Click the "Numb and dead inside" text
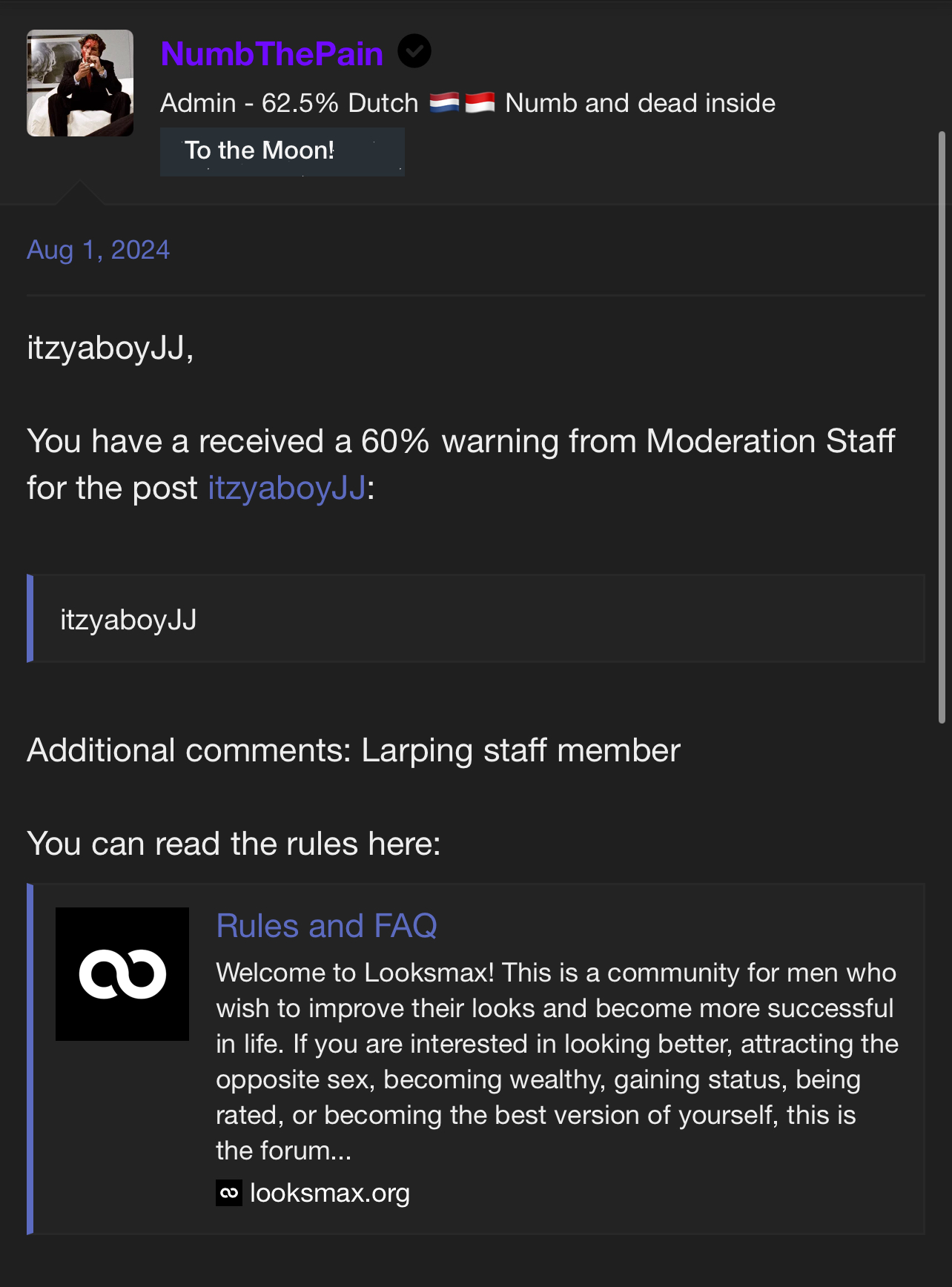Viewport: 952px width, 1287px height. click(640, 103)
